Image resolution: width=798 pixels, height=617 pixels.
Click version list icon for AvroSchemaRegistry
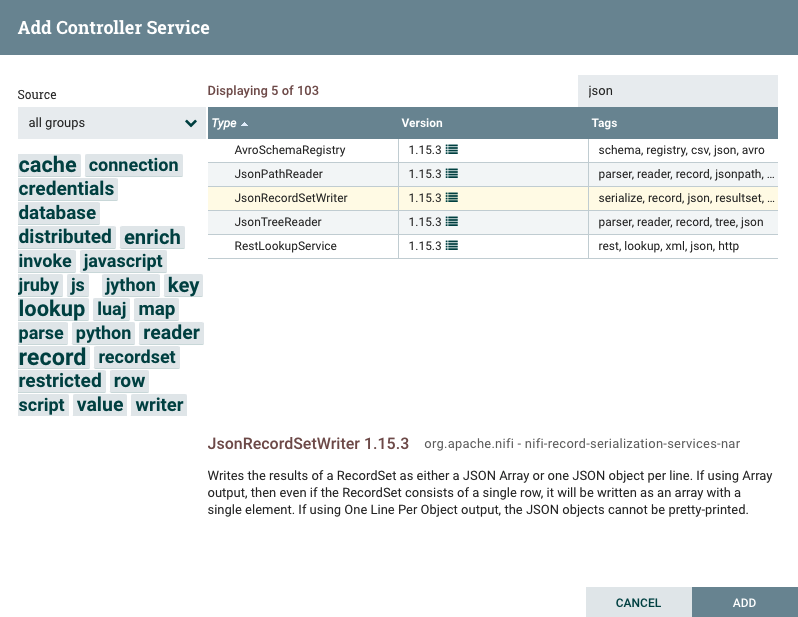click(x=451, y=150)
